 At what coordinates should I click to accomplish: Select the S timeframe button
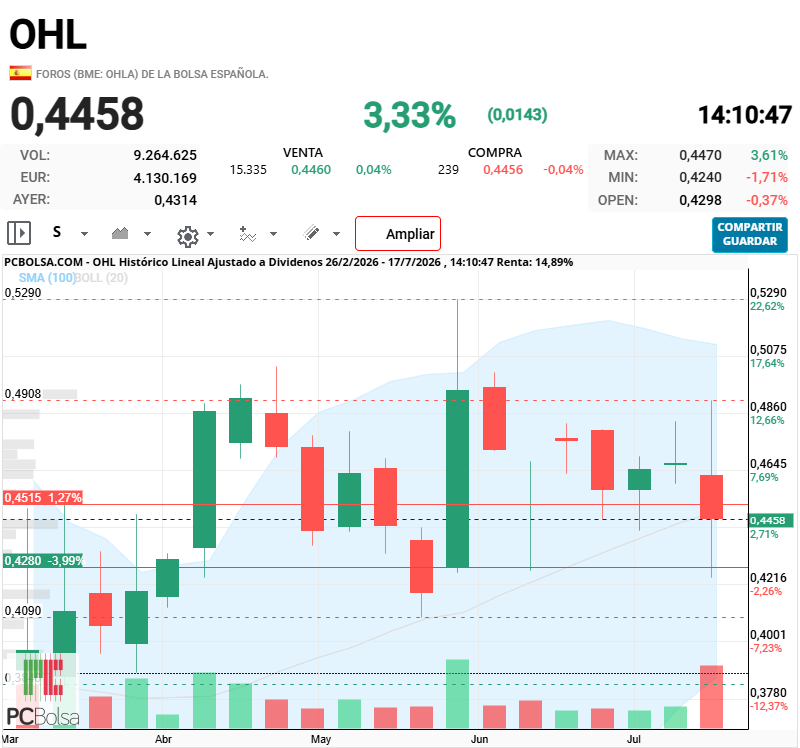pyautogui.click(x=57, y=233)
